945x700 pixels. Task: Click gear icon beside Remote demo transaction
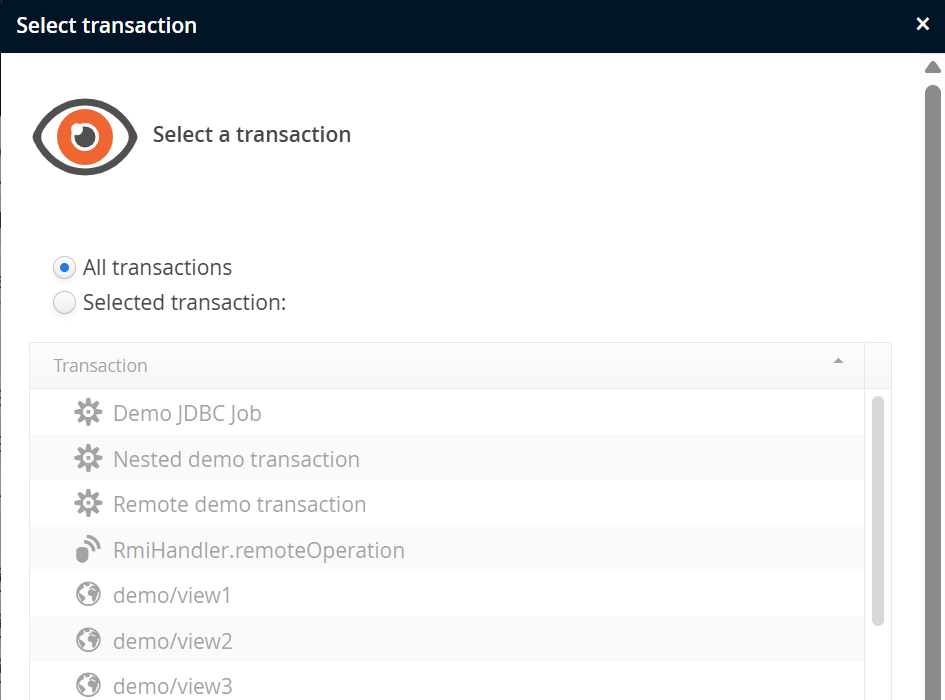(x=88, y=504)
